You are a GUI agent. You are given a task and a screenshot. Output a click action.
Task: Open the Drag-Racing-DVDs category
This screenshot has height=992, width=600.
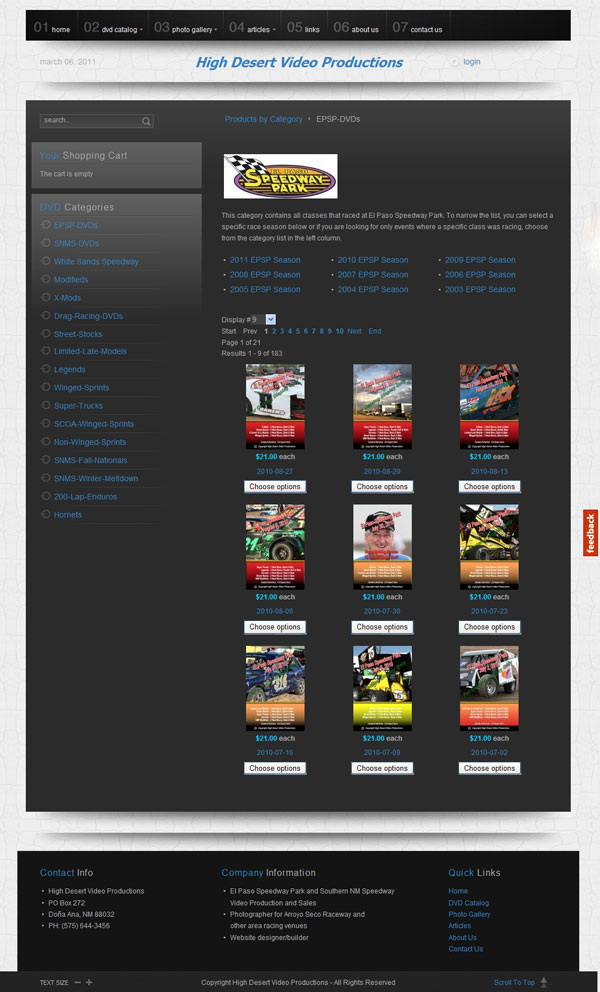(x=88, y=316)
